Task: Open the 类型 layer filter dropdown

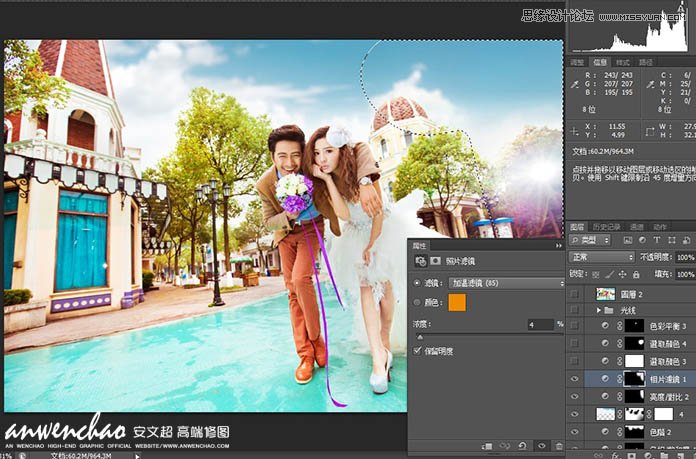Action: click(x=590, y=240)
